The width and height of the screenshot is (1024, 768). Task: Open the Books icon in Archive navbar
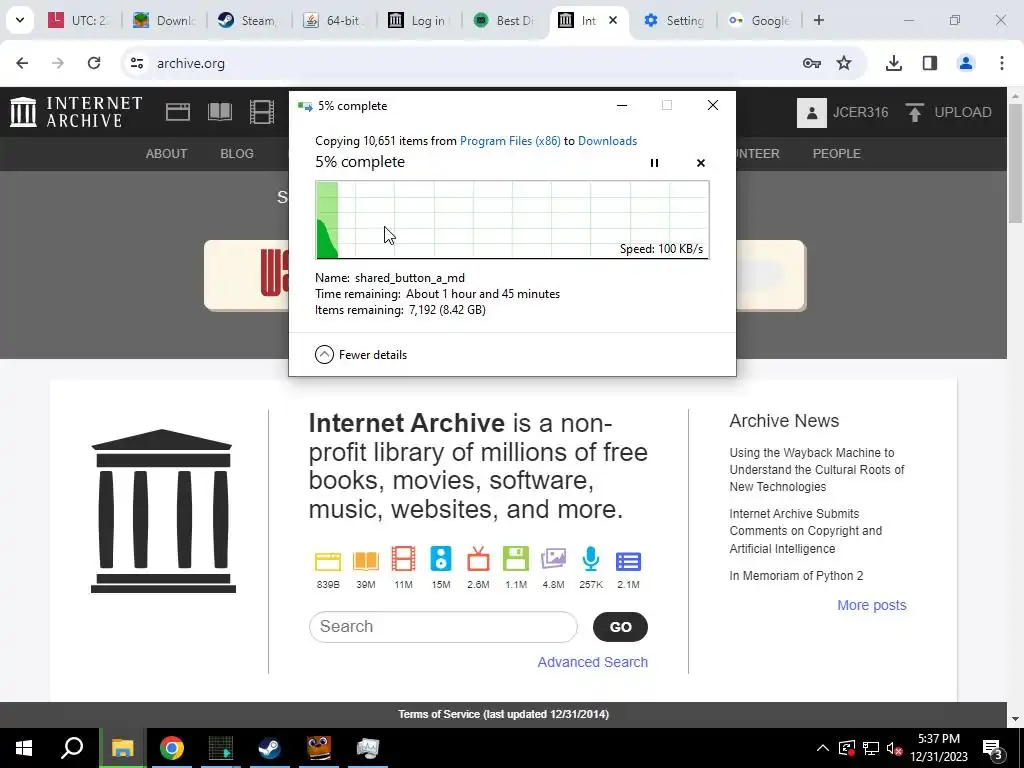pos(220,112)
